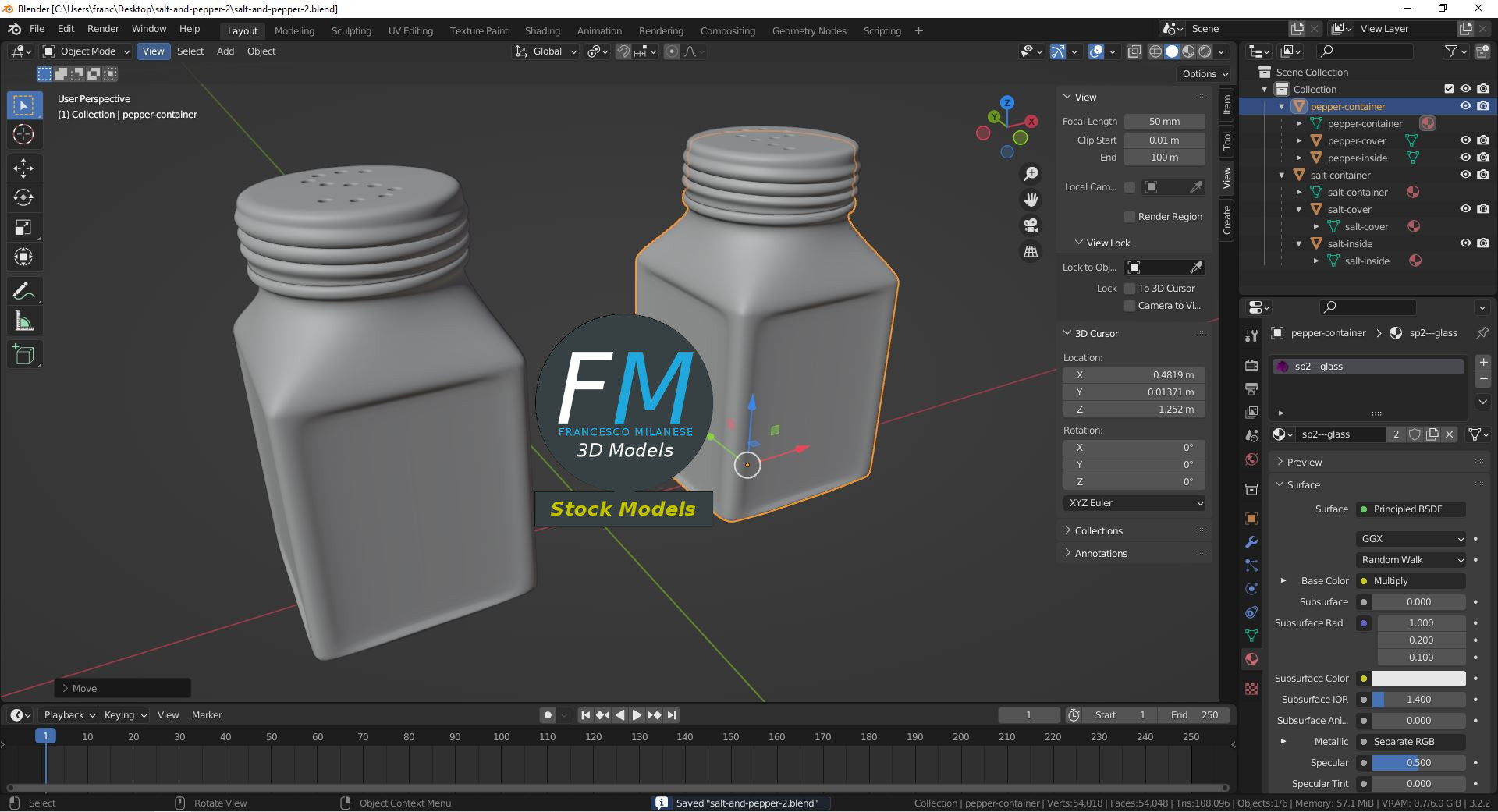Expand the Annotations panel in sidebar
Viewport: 1498px width, 812px height.
tap(1101, 554)
